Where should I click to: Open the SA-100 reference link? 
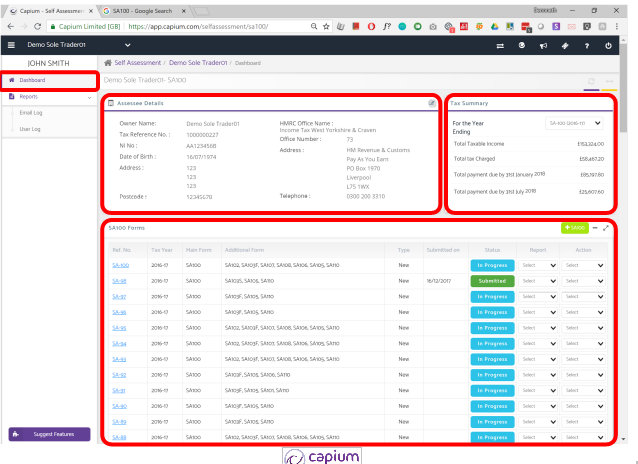120,265
